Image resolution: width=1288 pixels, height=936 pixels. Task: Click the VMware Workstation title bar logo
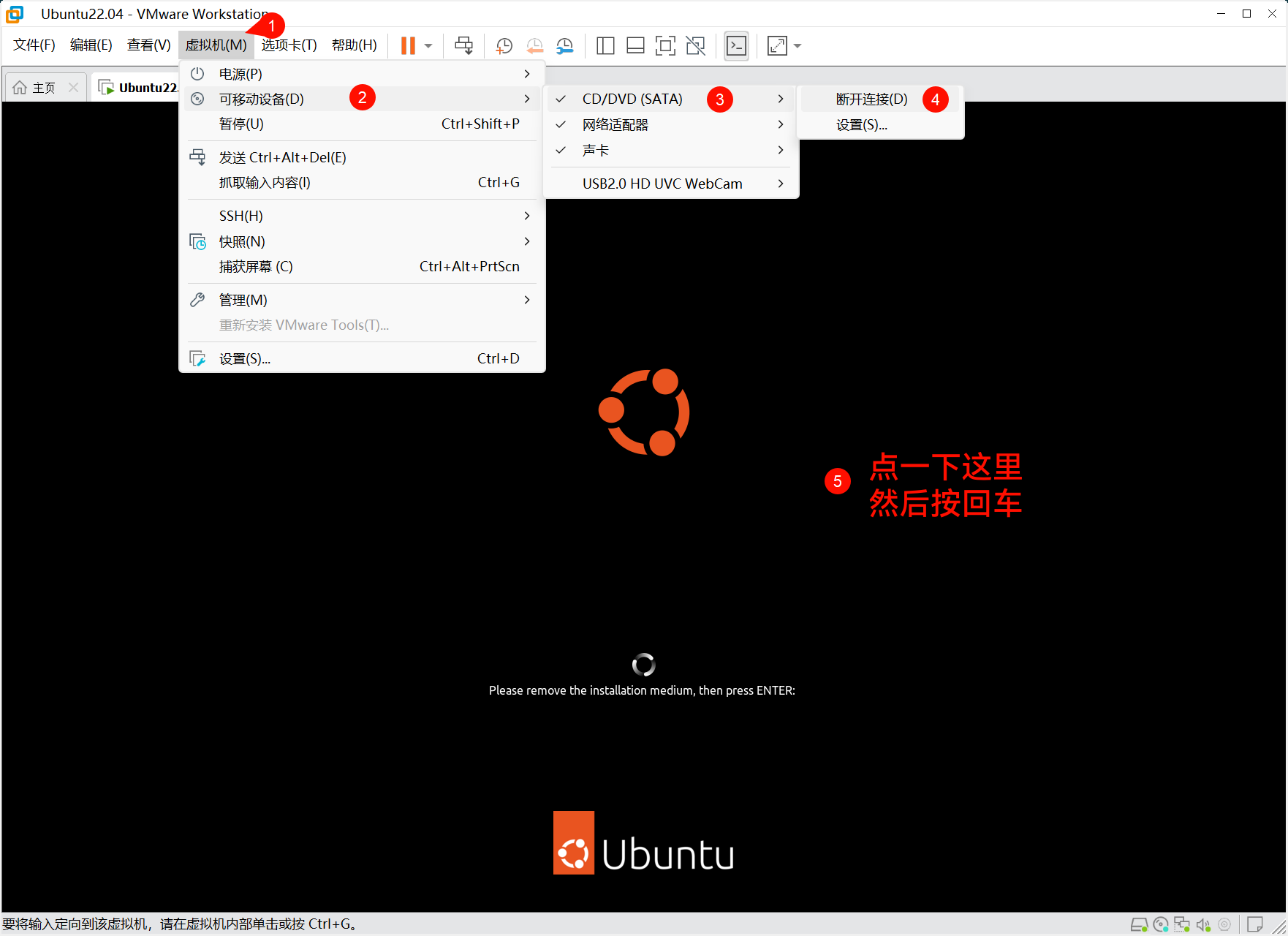pos(15,14)
